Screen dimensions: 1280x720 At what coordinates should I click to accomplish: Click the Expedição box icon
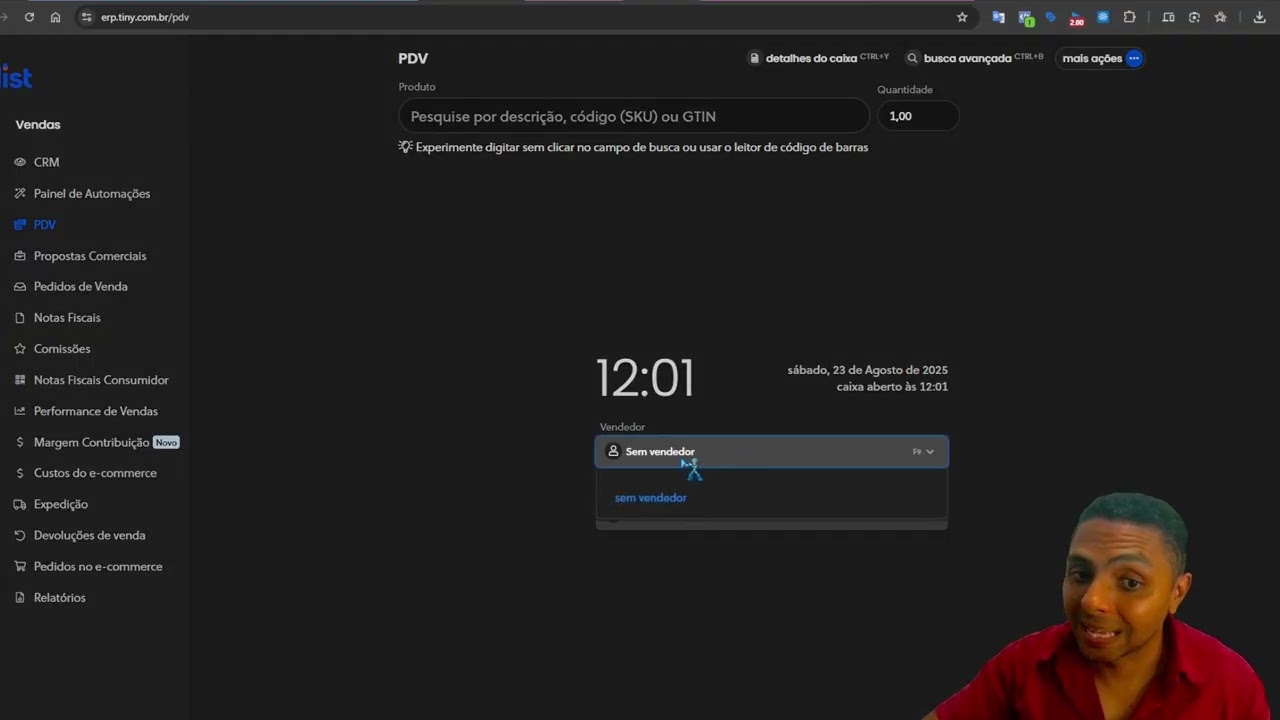click(20, 504)
